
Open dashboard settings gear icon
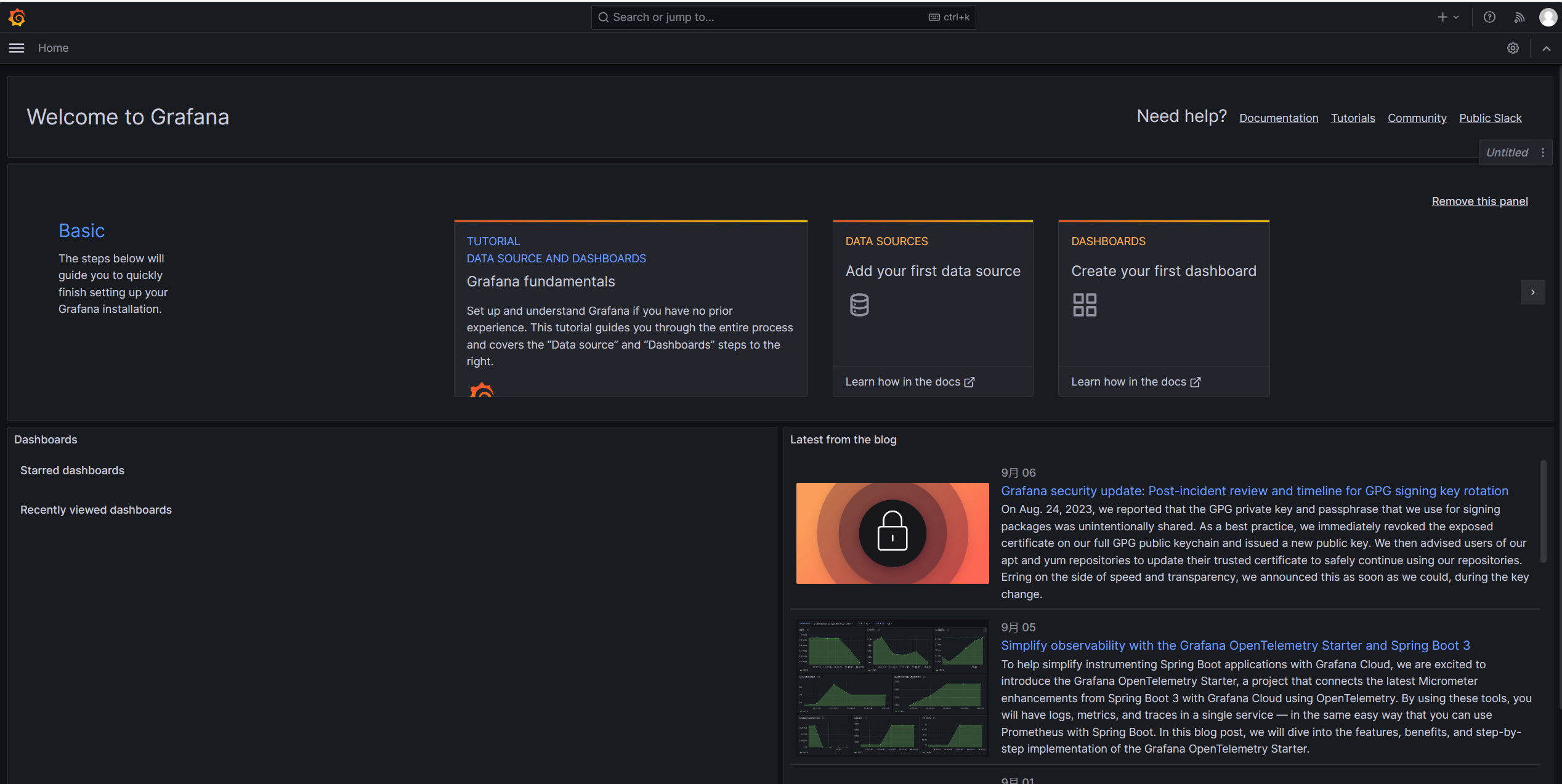(1513, 48)
